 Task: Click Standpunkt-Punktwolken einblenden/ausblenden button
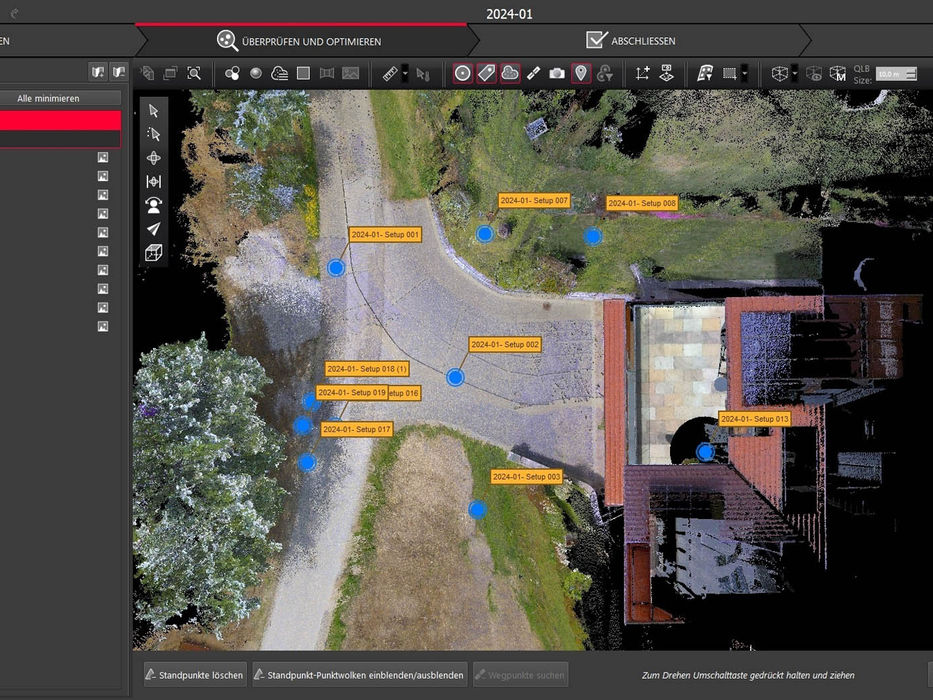tap(360, 675)
